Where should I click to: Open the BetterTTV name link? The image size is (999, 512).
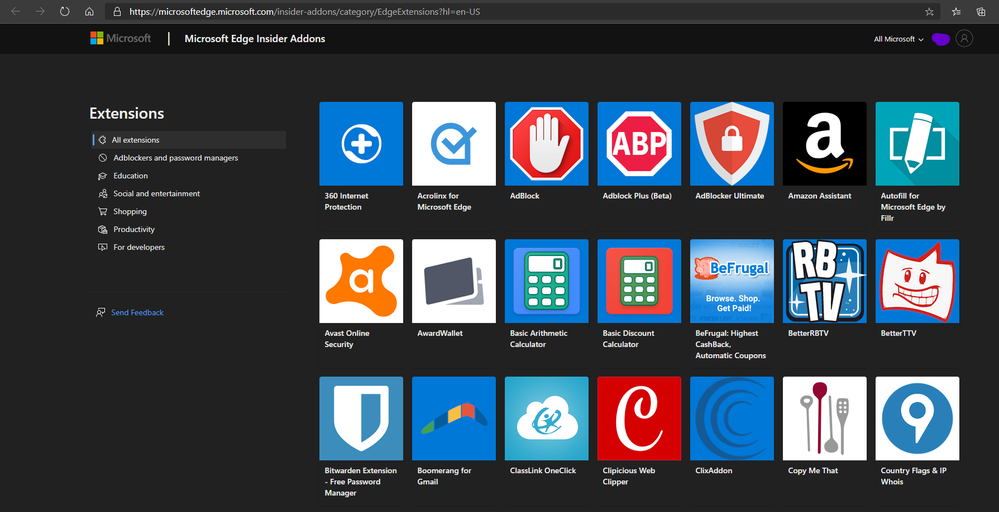point(898,333)
